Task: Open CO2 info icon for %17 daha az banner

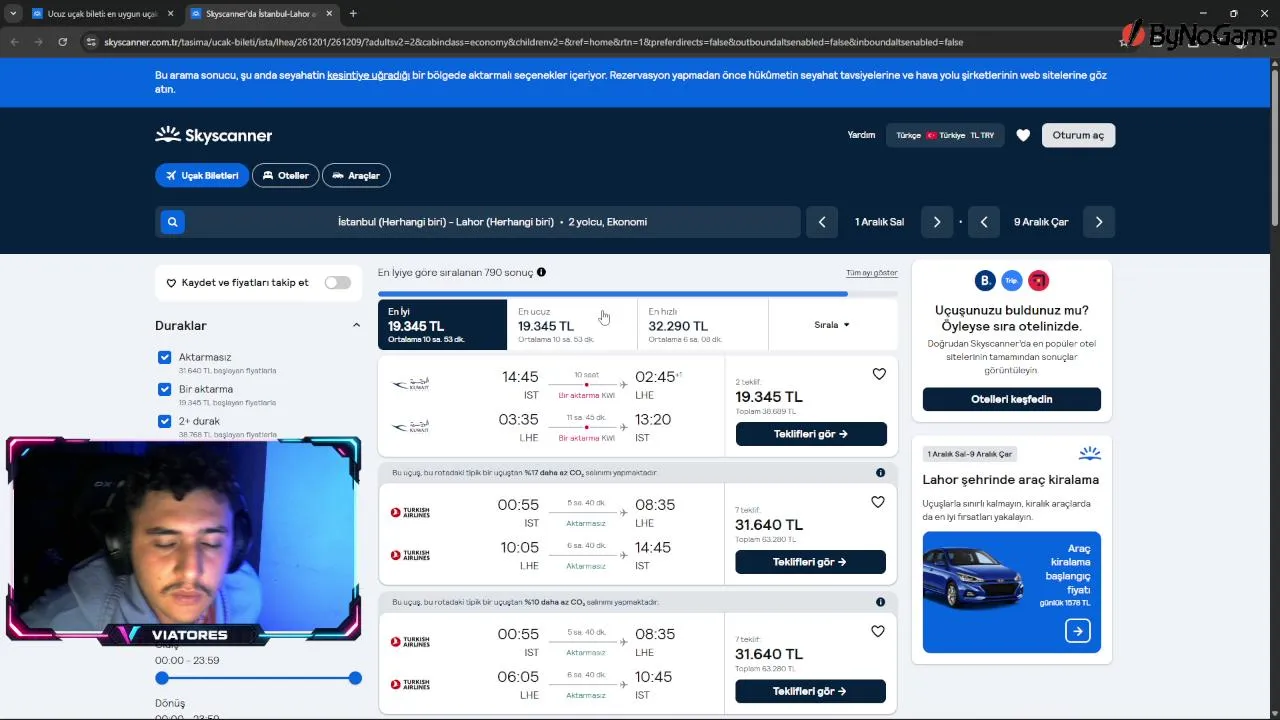Action: point(880,473)
